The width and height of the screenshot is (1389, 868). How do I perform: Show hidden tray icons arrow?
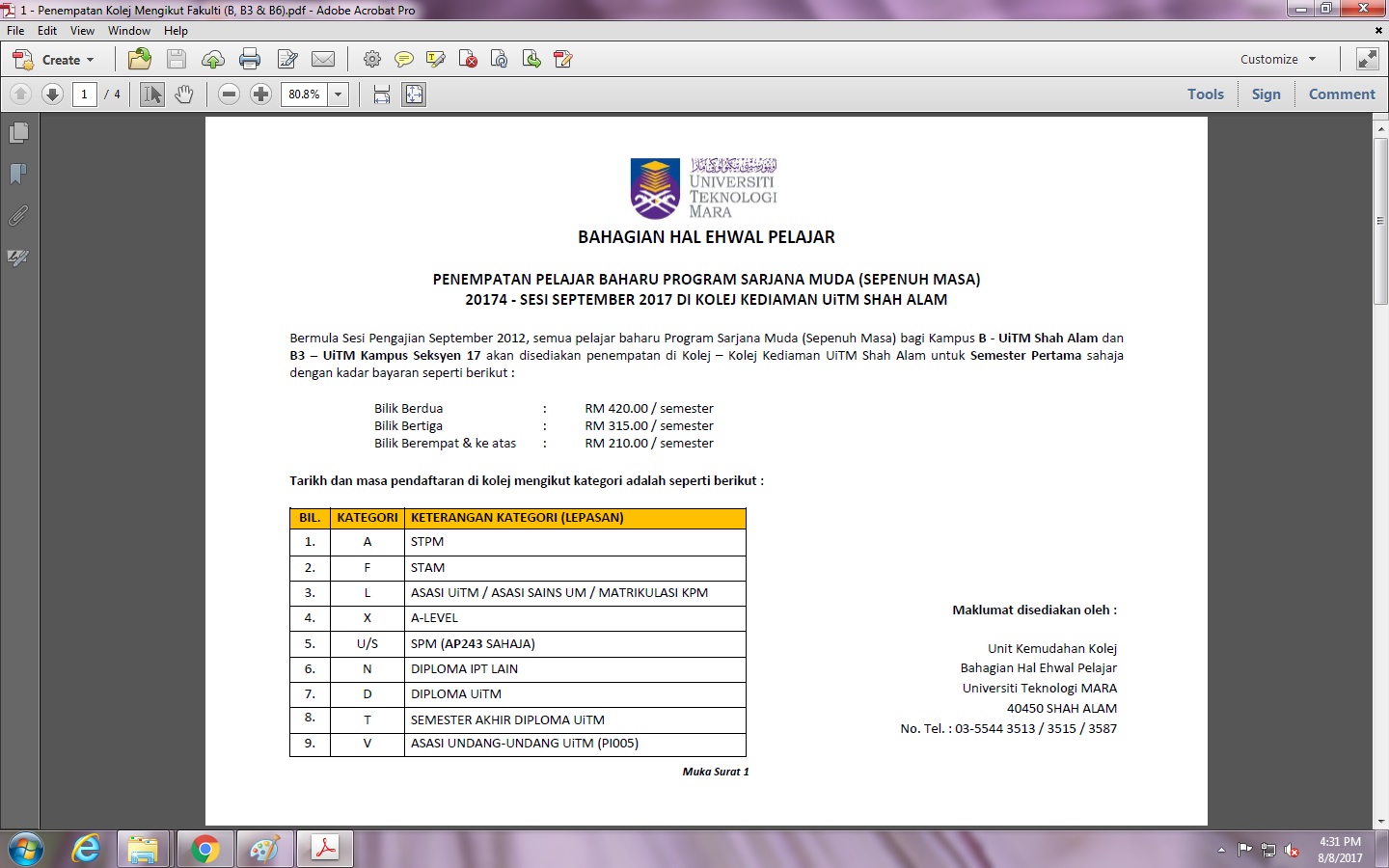click(1221, 850)
